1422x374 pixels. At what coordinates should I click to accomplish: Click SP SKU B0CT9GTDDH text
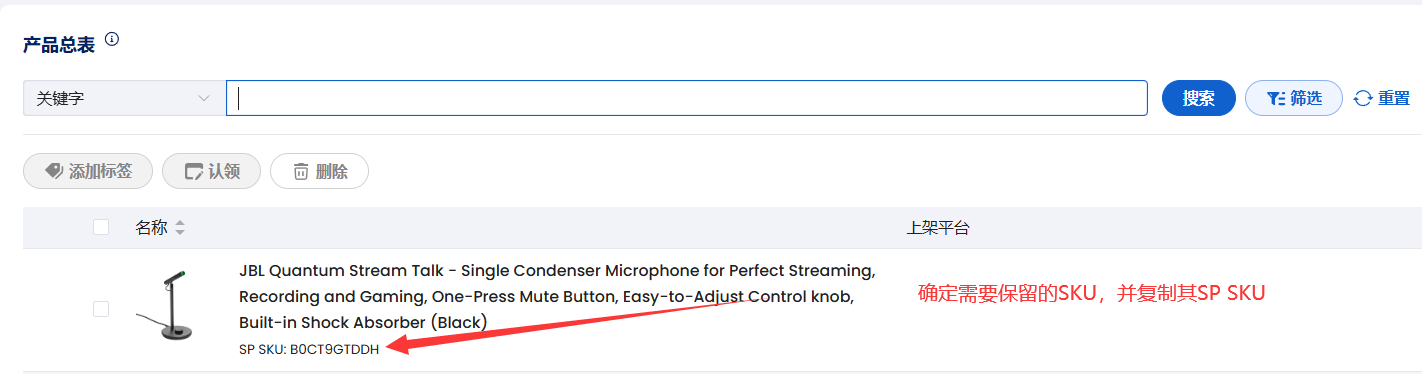(x=309, y=349)
